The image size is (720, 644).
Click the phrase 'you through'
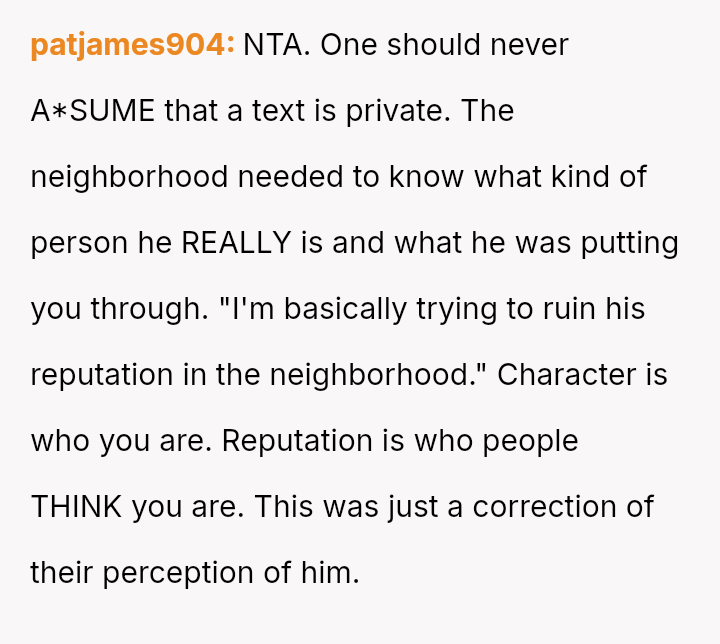[105, 309]
